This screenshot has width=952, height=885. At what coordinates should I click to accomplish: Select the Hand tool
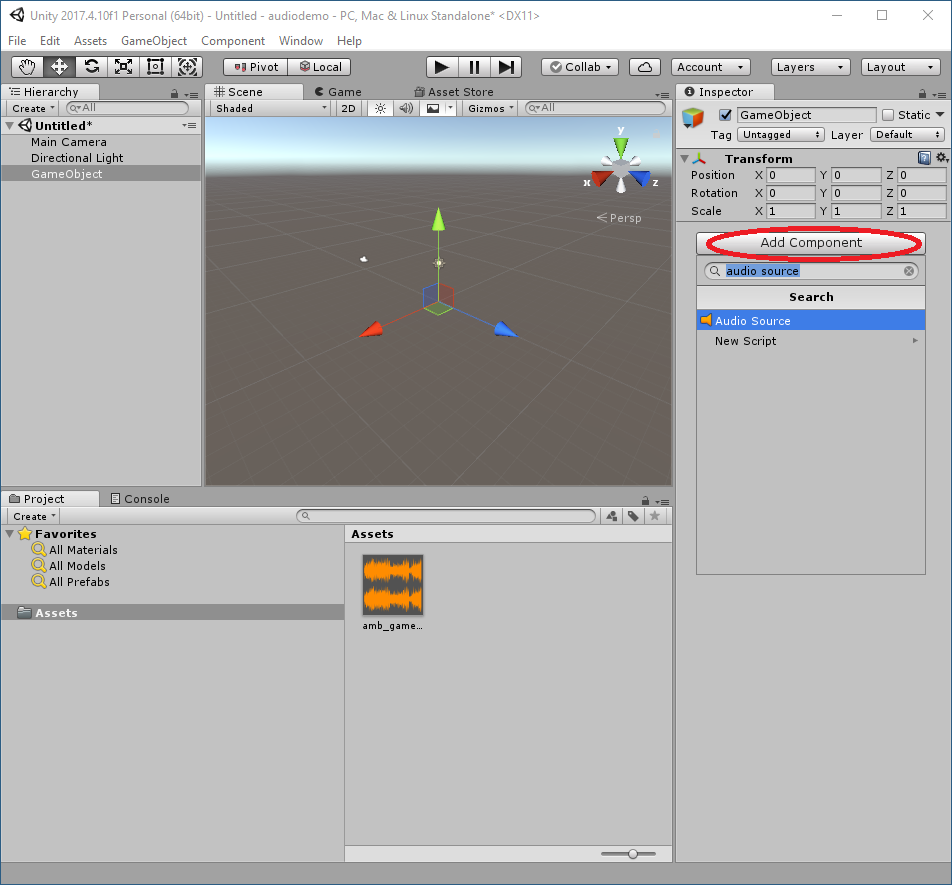pos(27,67)
